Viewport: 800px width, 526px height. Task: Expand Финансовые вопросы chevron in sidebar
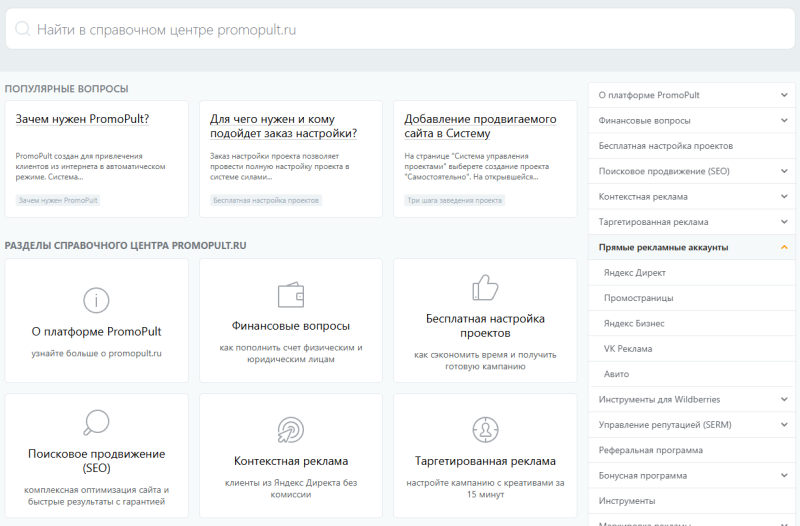click(x=784, y=120)
